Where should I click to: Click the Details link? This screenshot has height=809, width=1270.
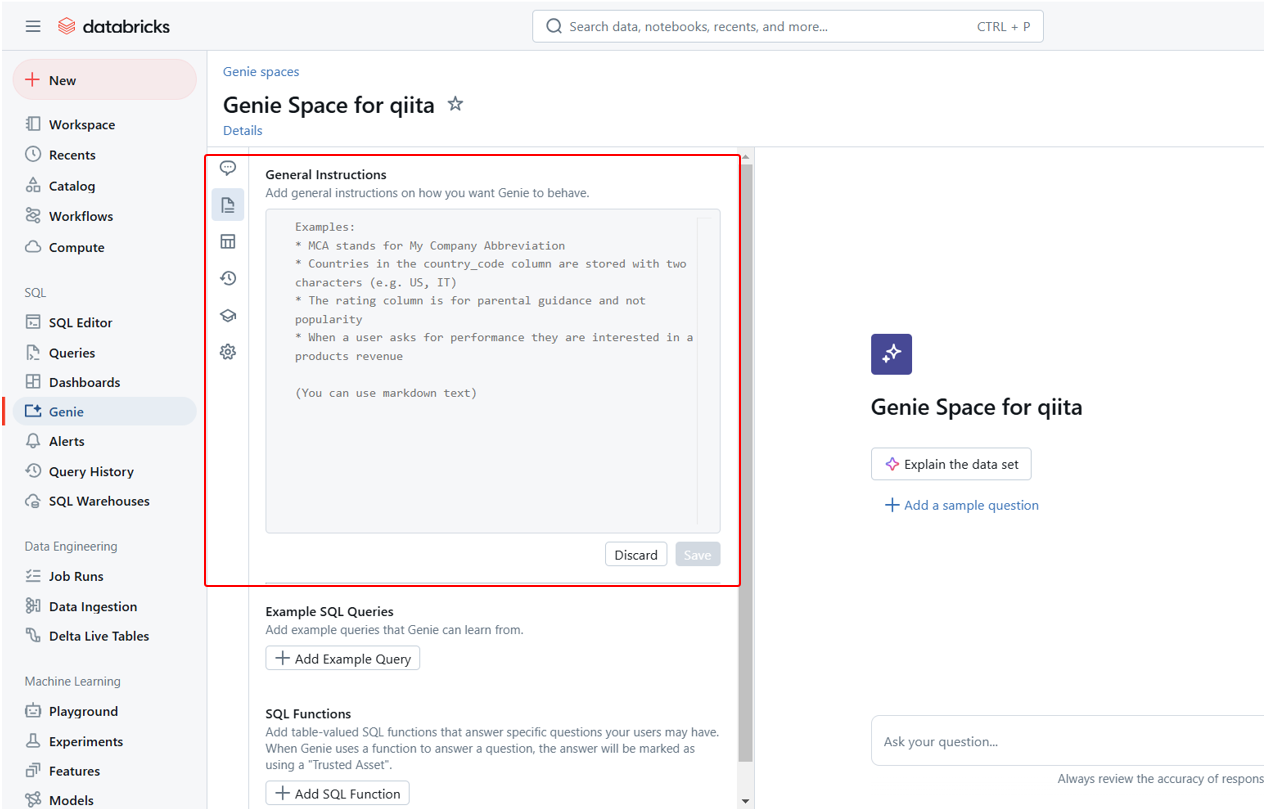(243, 131)
